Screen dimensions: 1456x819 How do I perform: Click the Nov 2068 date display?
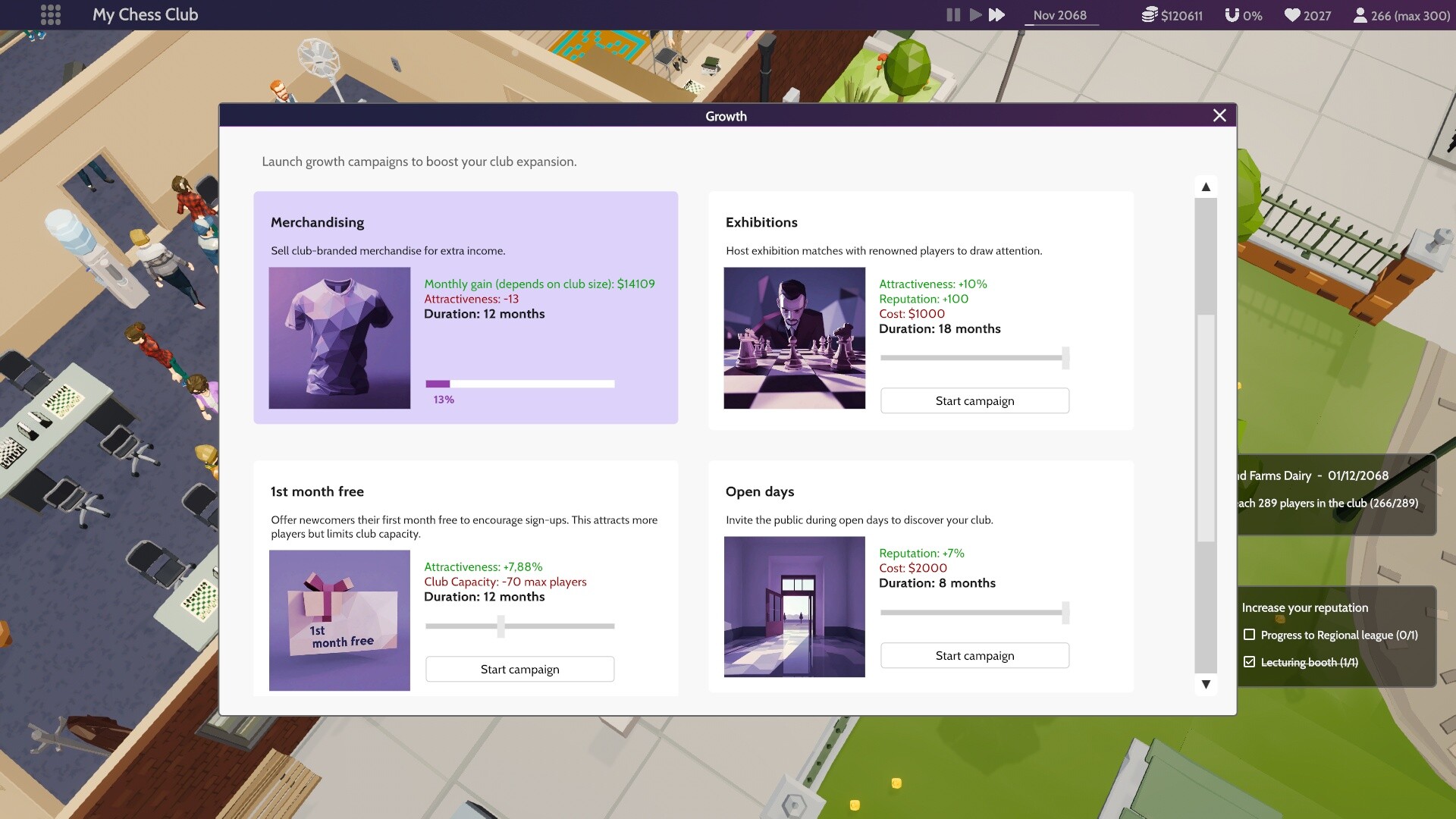click(1059, 15)
